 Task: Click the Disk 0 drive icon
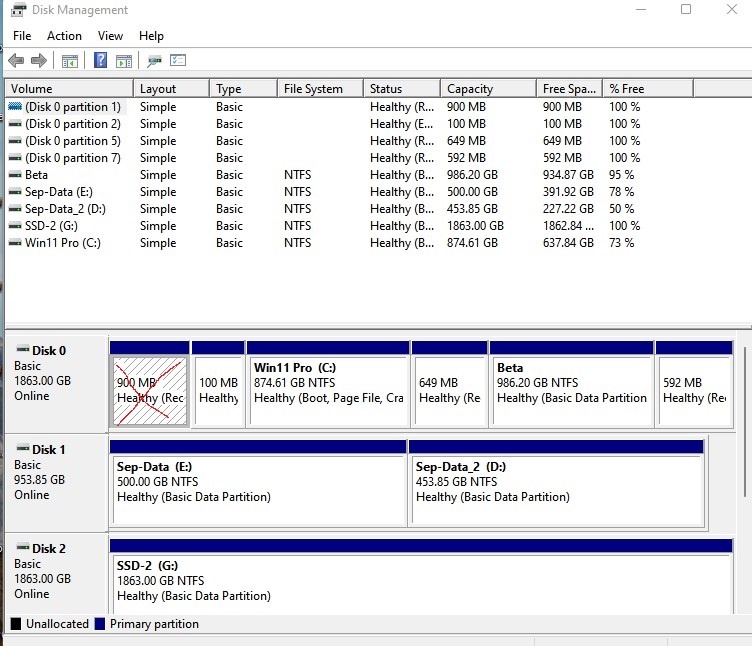tap(23, 350)
